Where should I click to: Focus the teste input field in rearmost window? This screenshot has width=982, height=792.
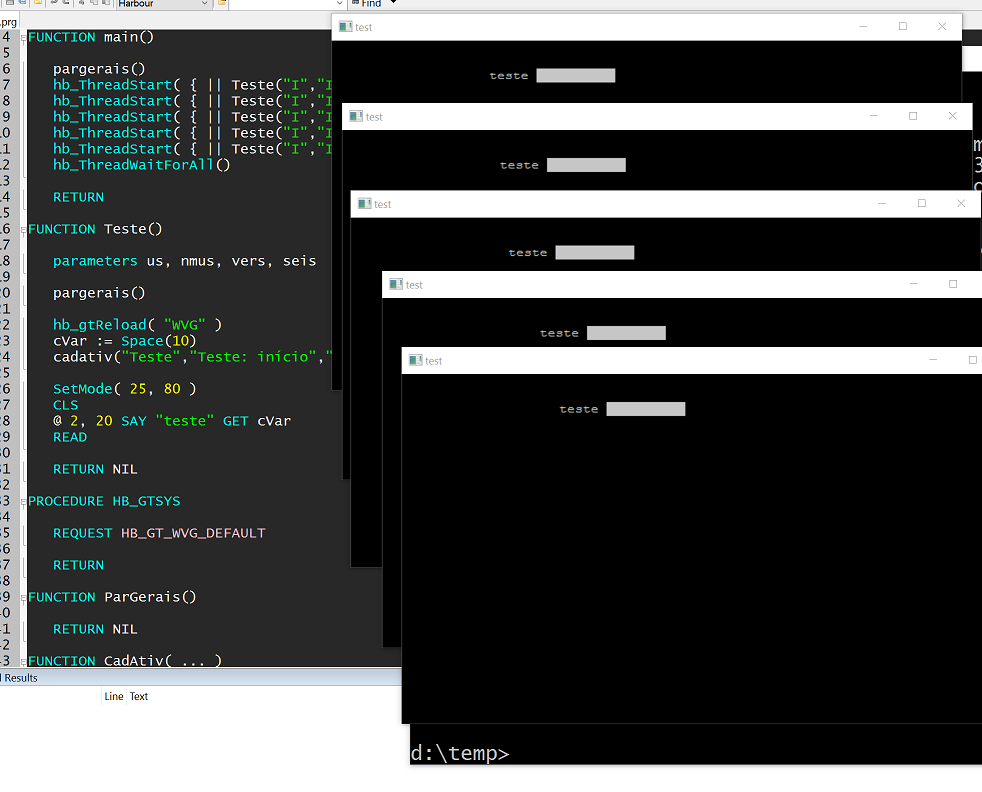(575, 76)
